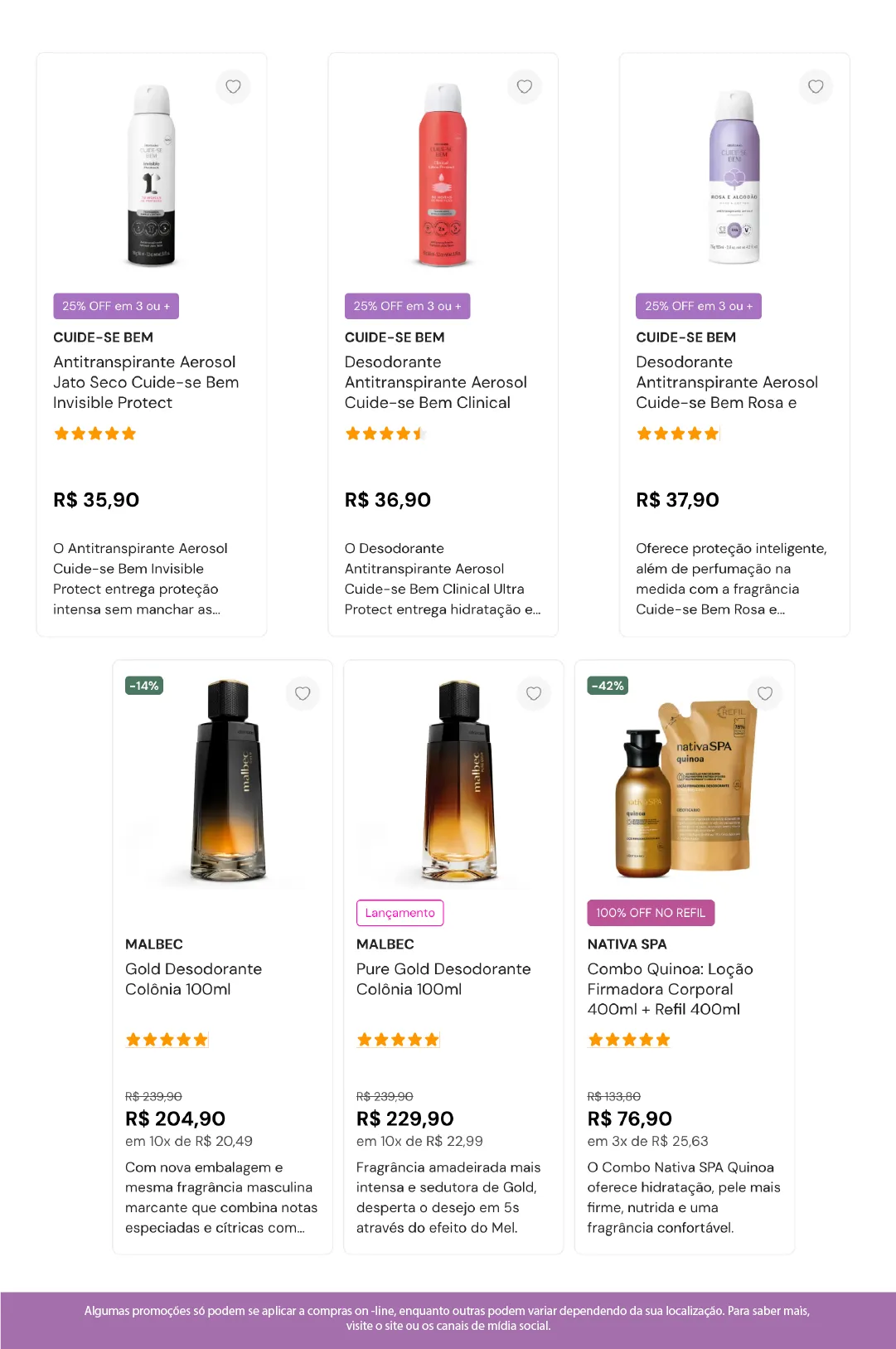Favorite Malbec Gold Desodorante Colônia
Screen dimensions: 896x1349
303,693
